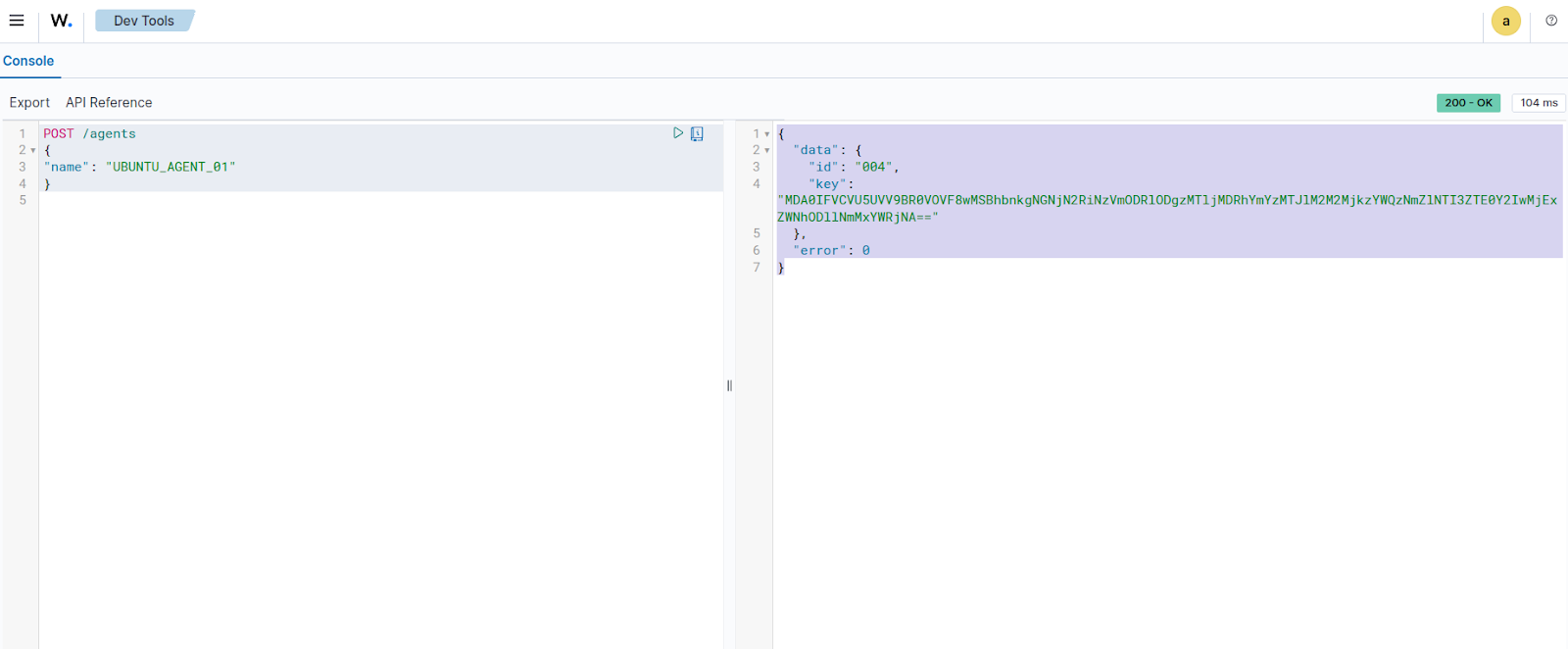The height and width of the screenshot is (649, 1568).
Task: Open the help icon in top right
Action: pos(1551,21)
